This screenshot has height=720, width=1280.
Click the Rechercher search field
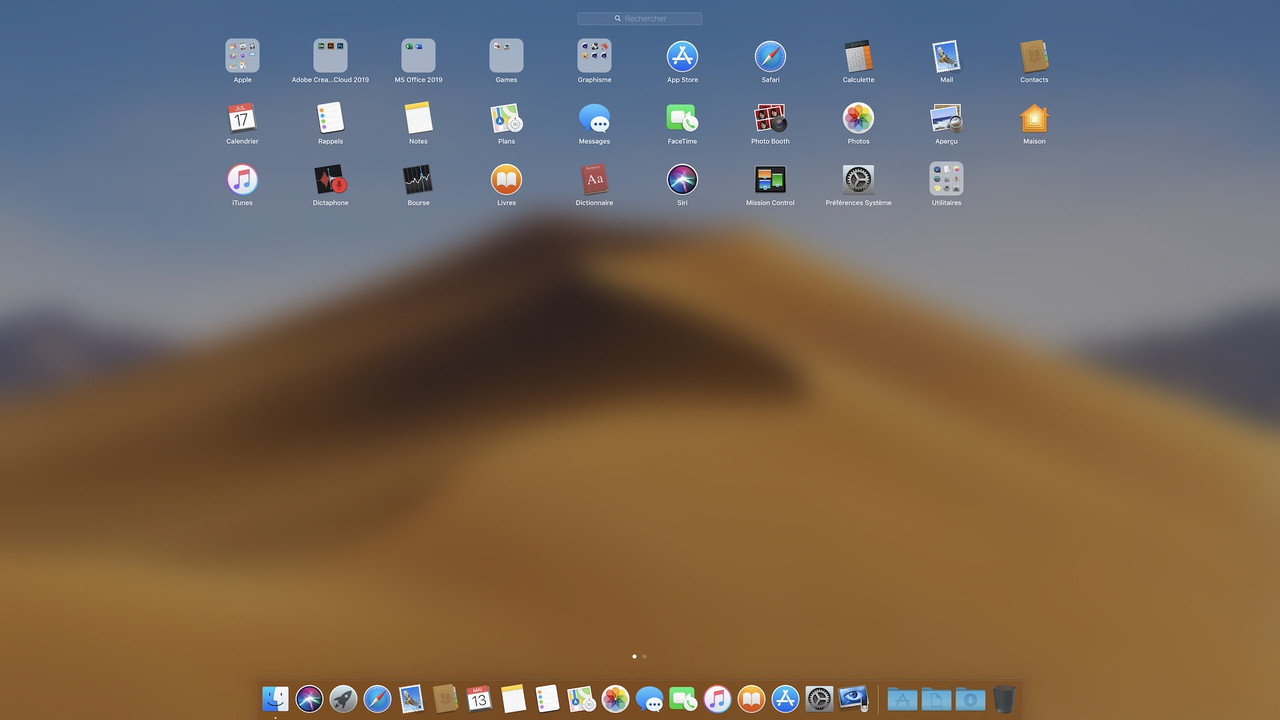click(640, 18)
